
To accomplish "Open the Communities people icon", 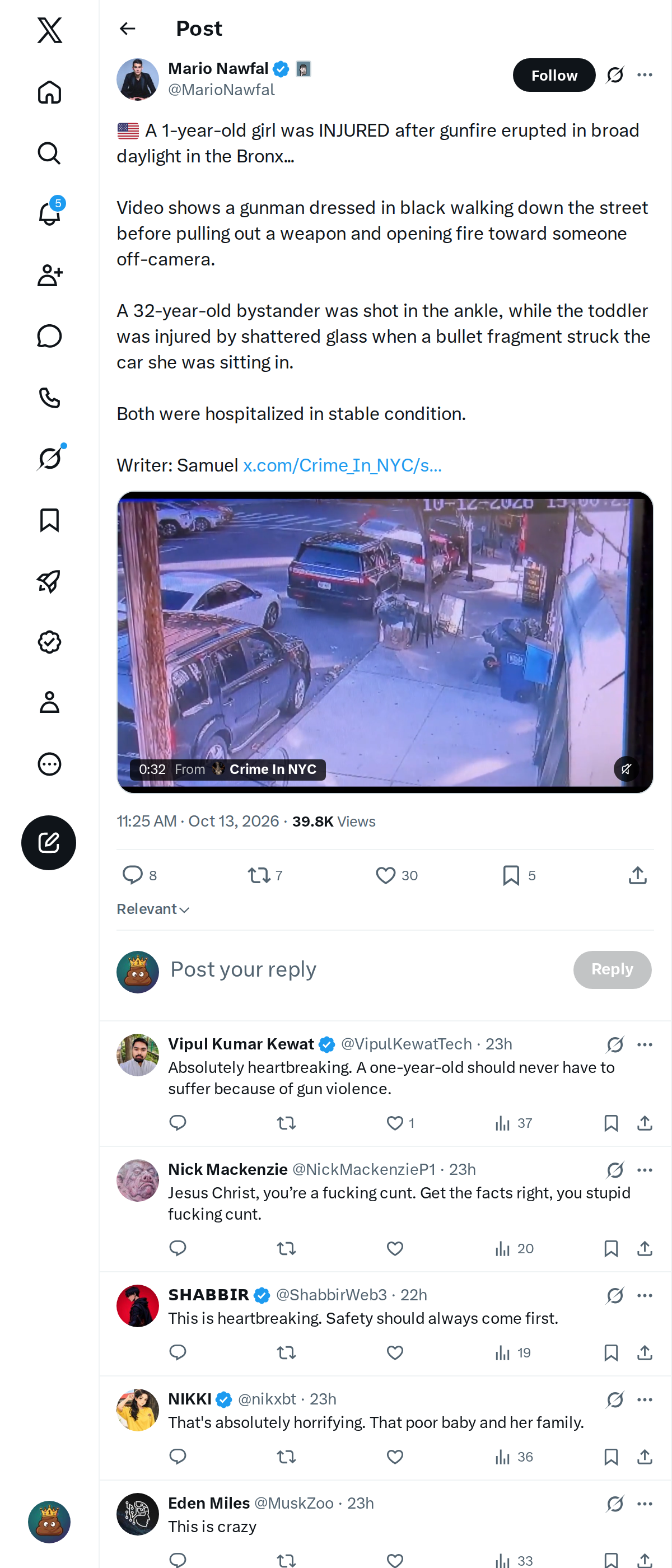I will pyautogui.click(x=49, y=275).
